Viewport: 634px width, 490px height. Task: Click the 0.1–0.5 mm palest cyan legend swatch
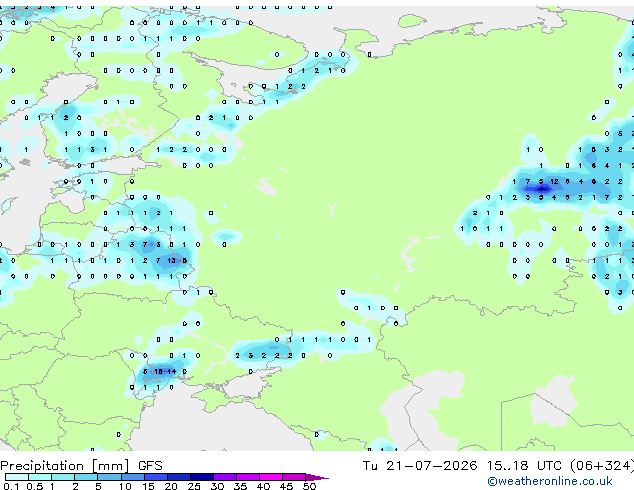(x=17, y=477)
